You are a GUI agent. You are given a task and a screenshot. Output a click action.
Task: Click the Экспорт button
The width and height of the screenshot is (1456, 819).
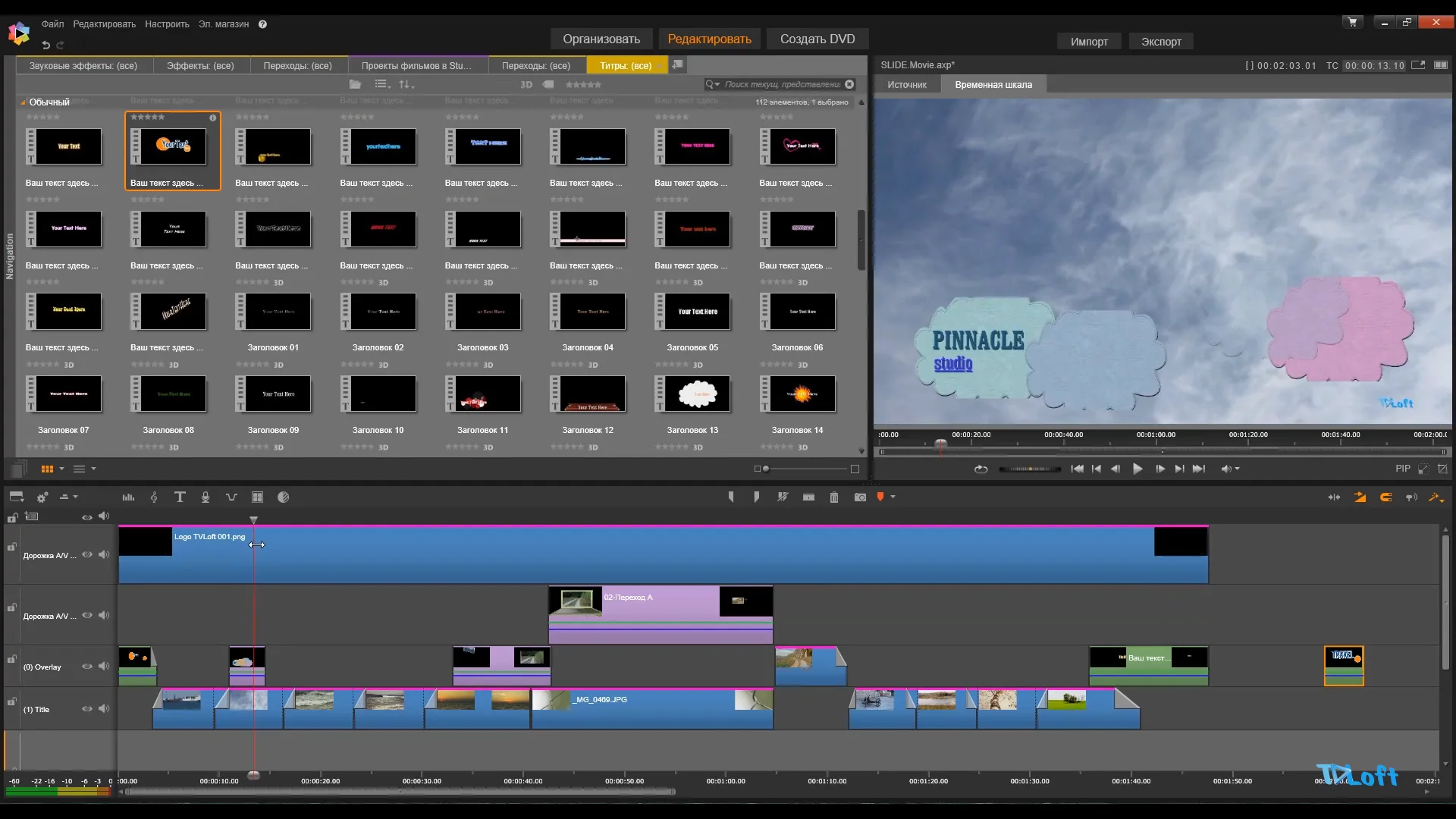coord(1161,42)
